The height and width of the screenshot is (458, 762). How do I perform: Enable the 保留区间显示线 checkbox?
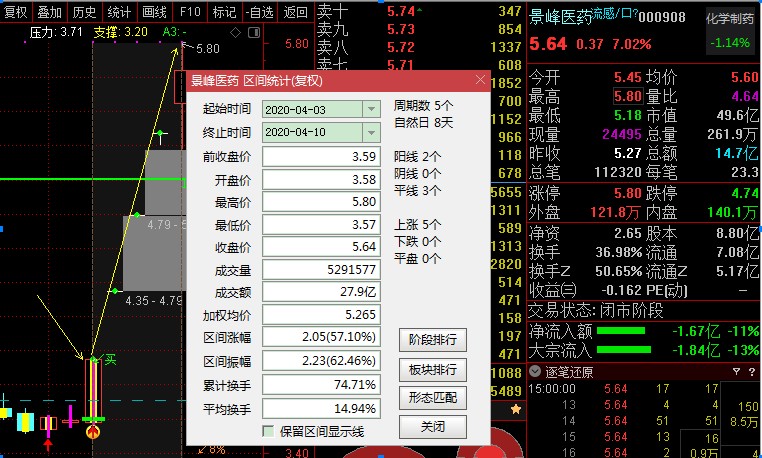[x=268, y=431]
